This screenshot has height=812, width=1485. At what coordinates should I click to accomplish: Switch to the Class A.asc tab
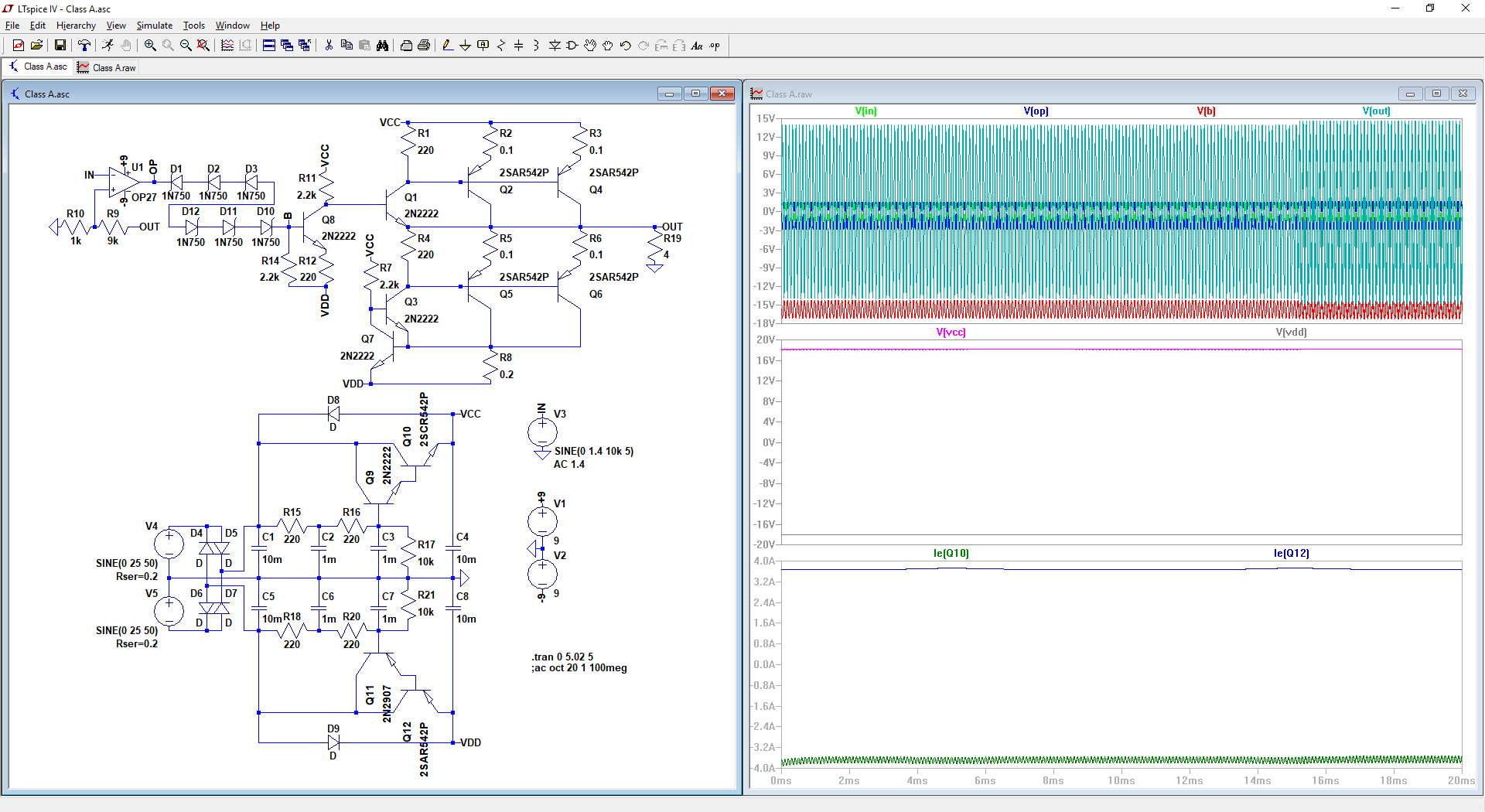coord(39,67)
